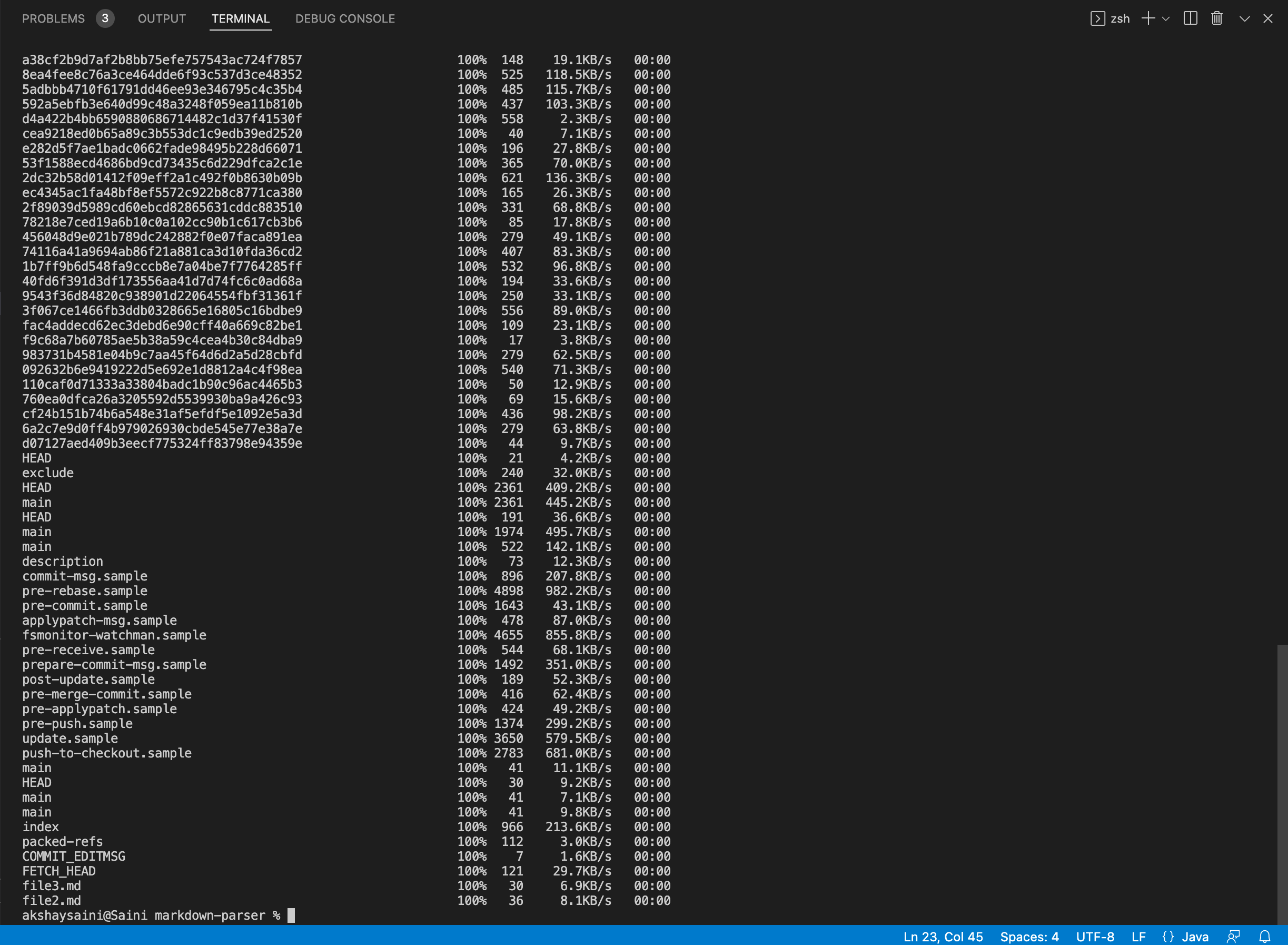The width and height of the screenshot is (1288, 945).
Task: Split the zsh terminal pane
Action: [x=1190, y=18]
